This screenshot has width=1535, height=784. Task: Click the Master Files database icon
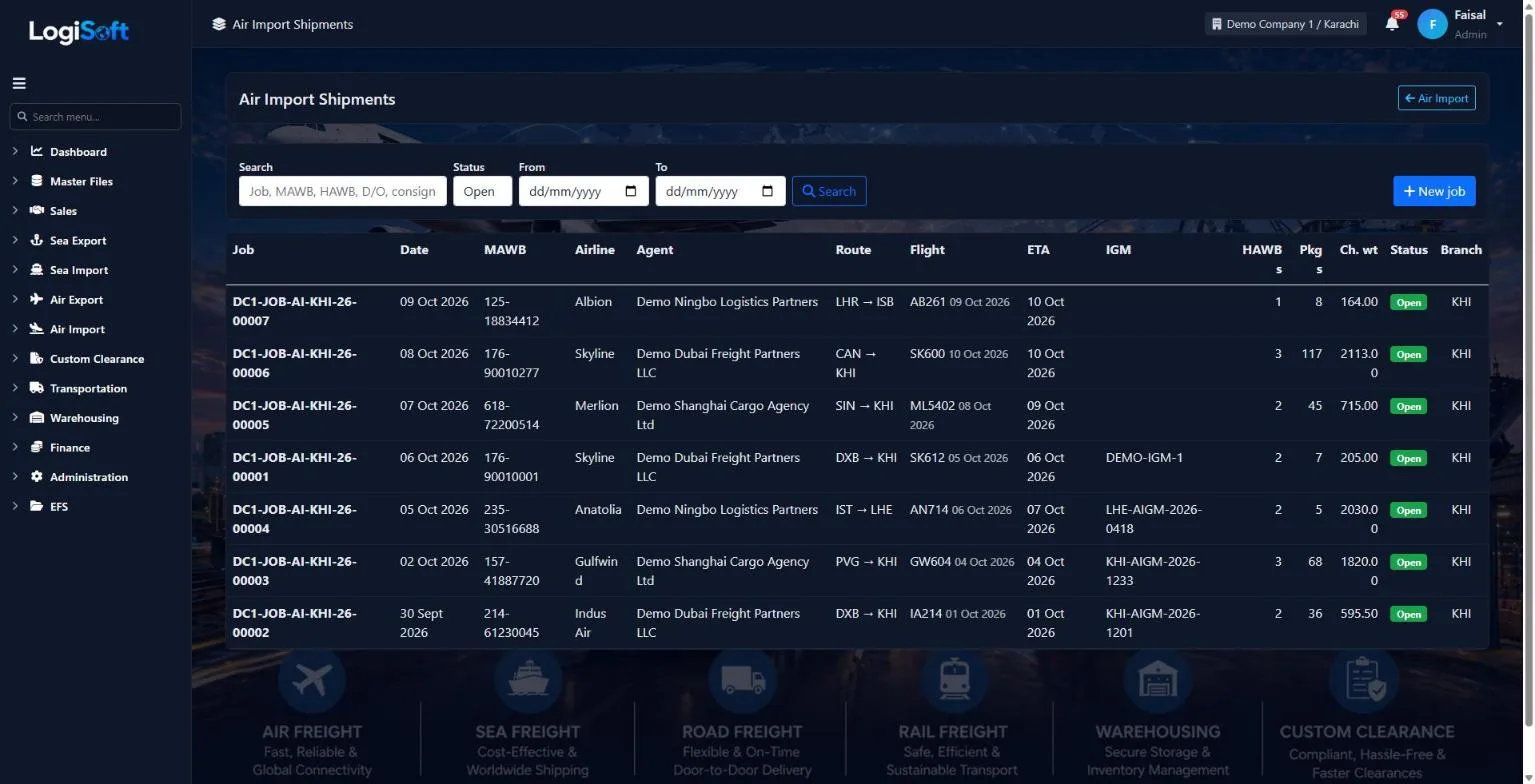(x=37, y=181)
